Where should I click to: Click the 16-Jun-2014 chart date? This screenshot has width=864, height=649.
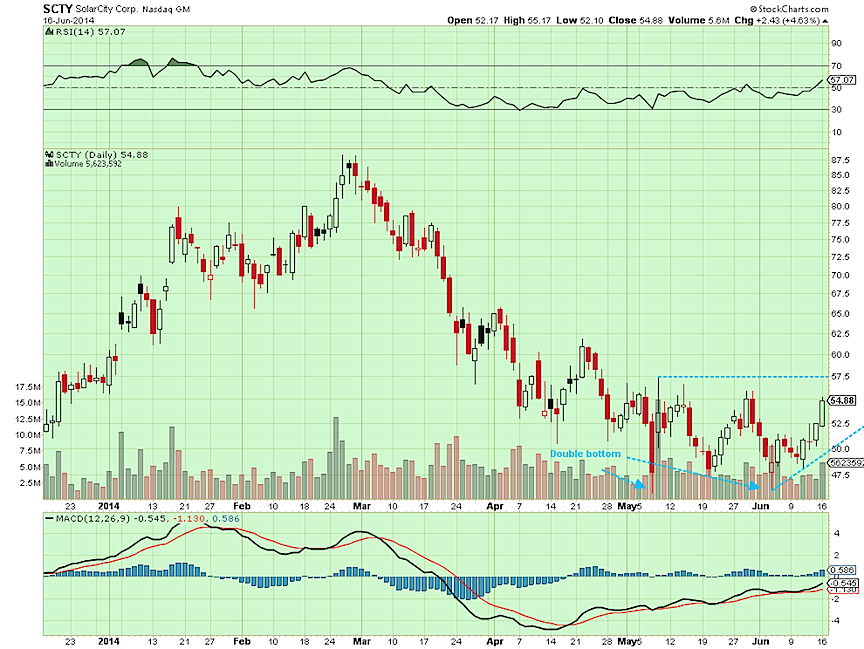click(x=69, y=20)
